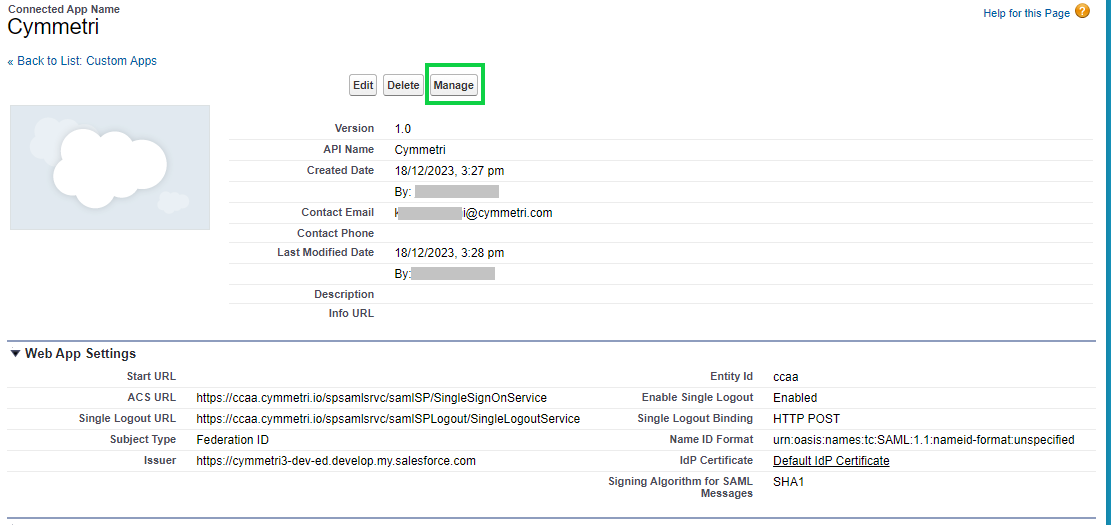Viewport: 1113px width, 525px height.
Task: Open the Default IdP Certificate link
Action: pyautogui.click(x=831, y=461)
